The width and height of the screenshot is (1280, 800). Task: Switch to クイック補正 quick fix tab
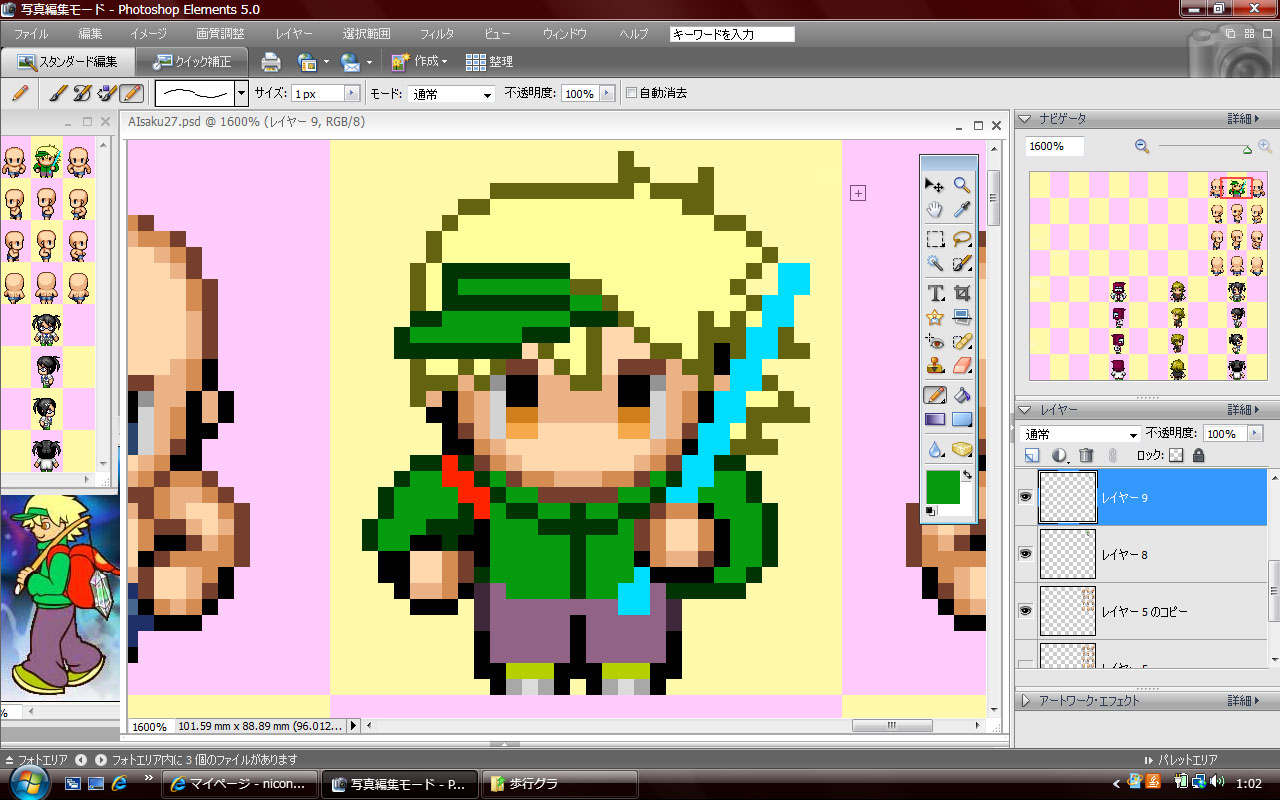192,62
